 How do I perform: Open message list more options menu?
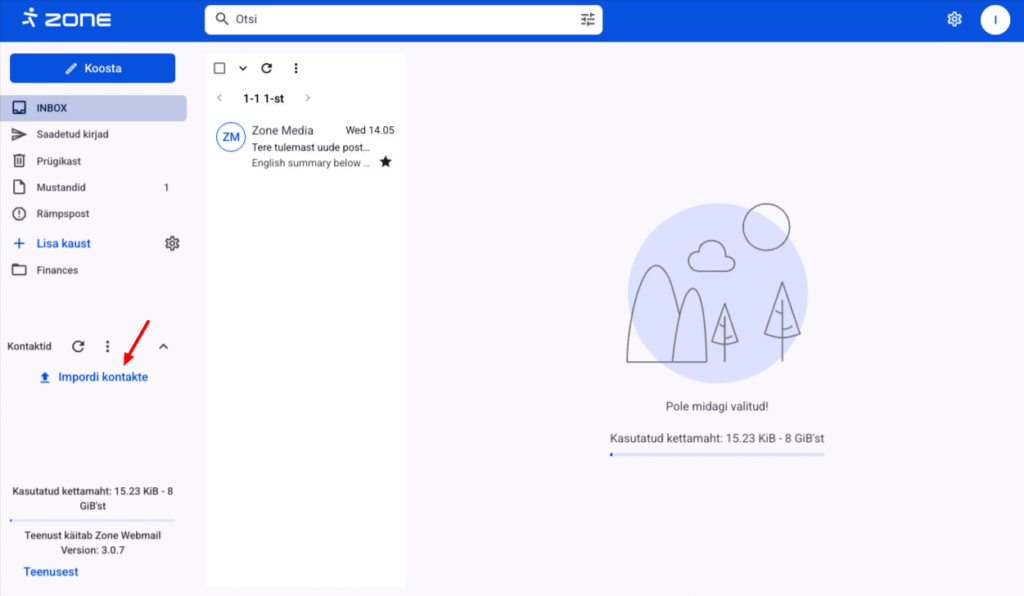295,68
